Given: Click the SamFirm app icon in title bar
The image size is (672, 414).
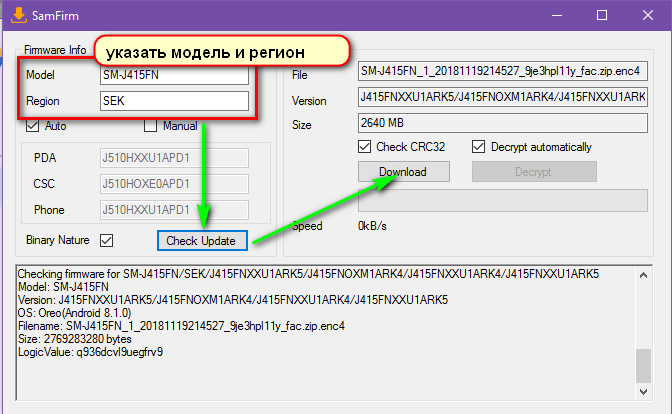Looking at the screenshot, I should point(17,16).
